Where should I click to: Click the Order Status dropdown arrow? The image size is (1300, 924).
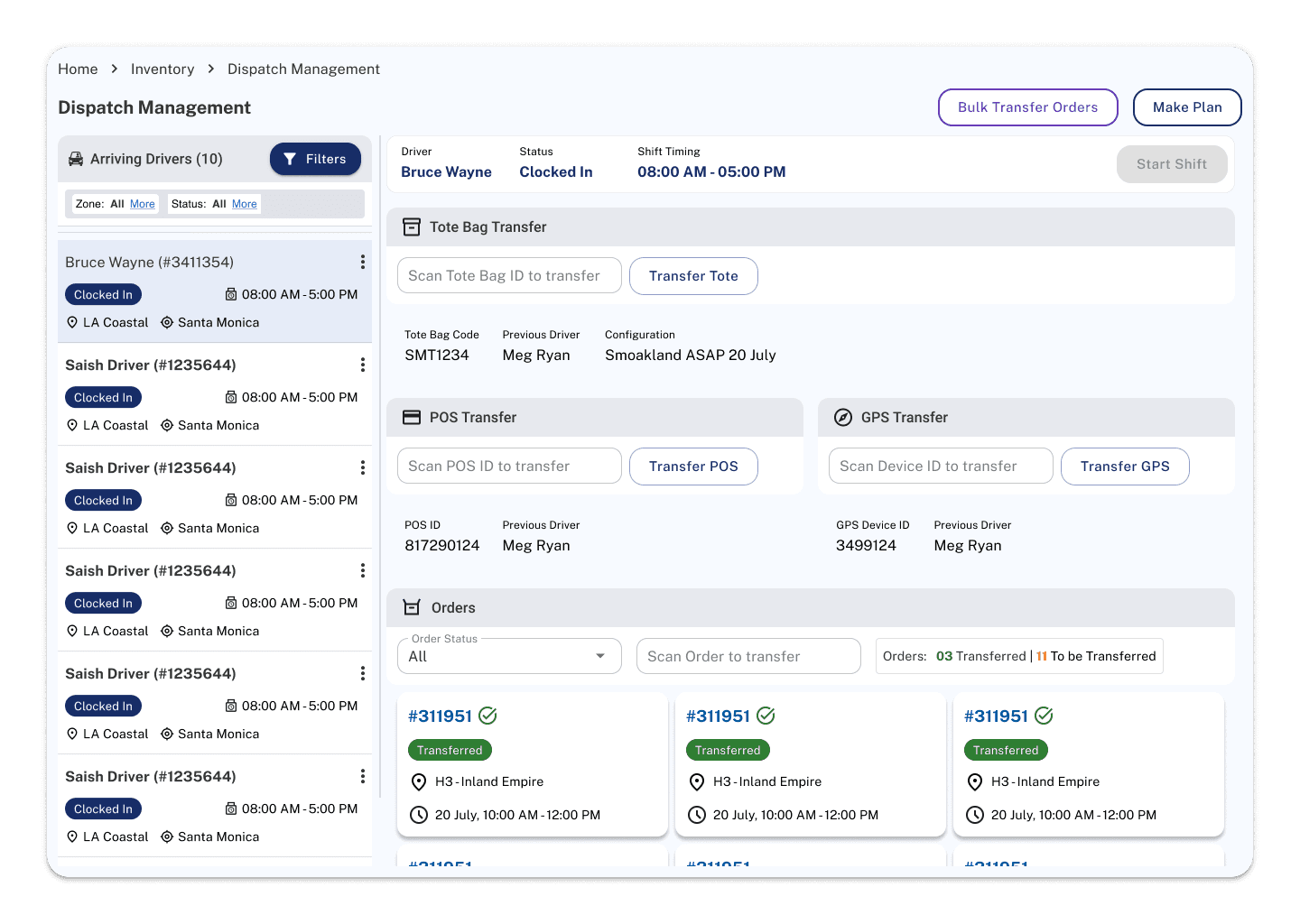click(x=600, y=656)
